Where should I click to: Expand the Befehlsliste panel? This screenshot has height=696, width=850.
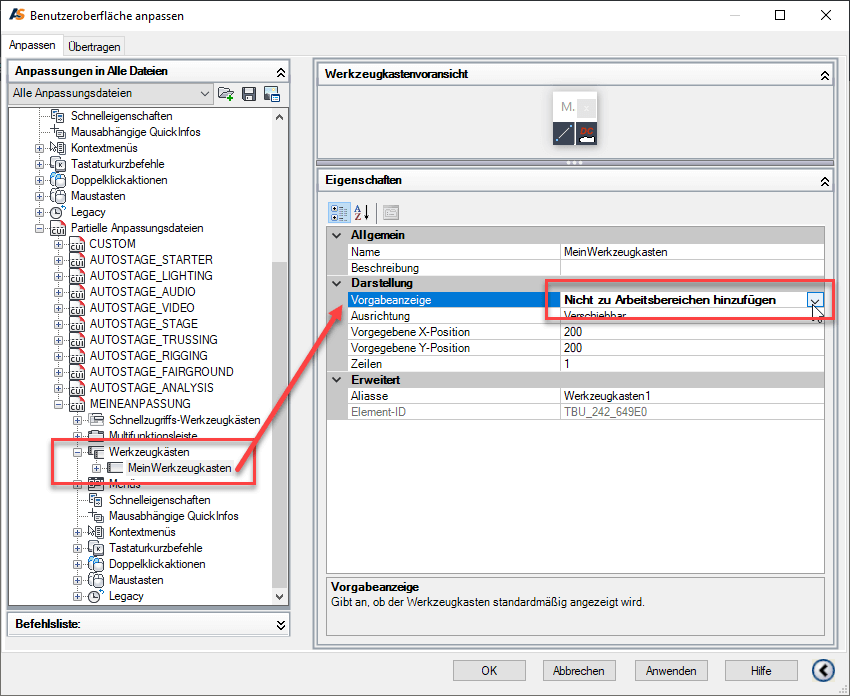pyautogui.click(x=281, y=625)
